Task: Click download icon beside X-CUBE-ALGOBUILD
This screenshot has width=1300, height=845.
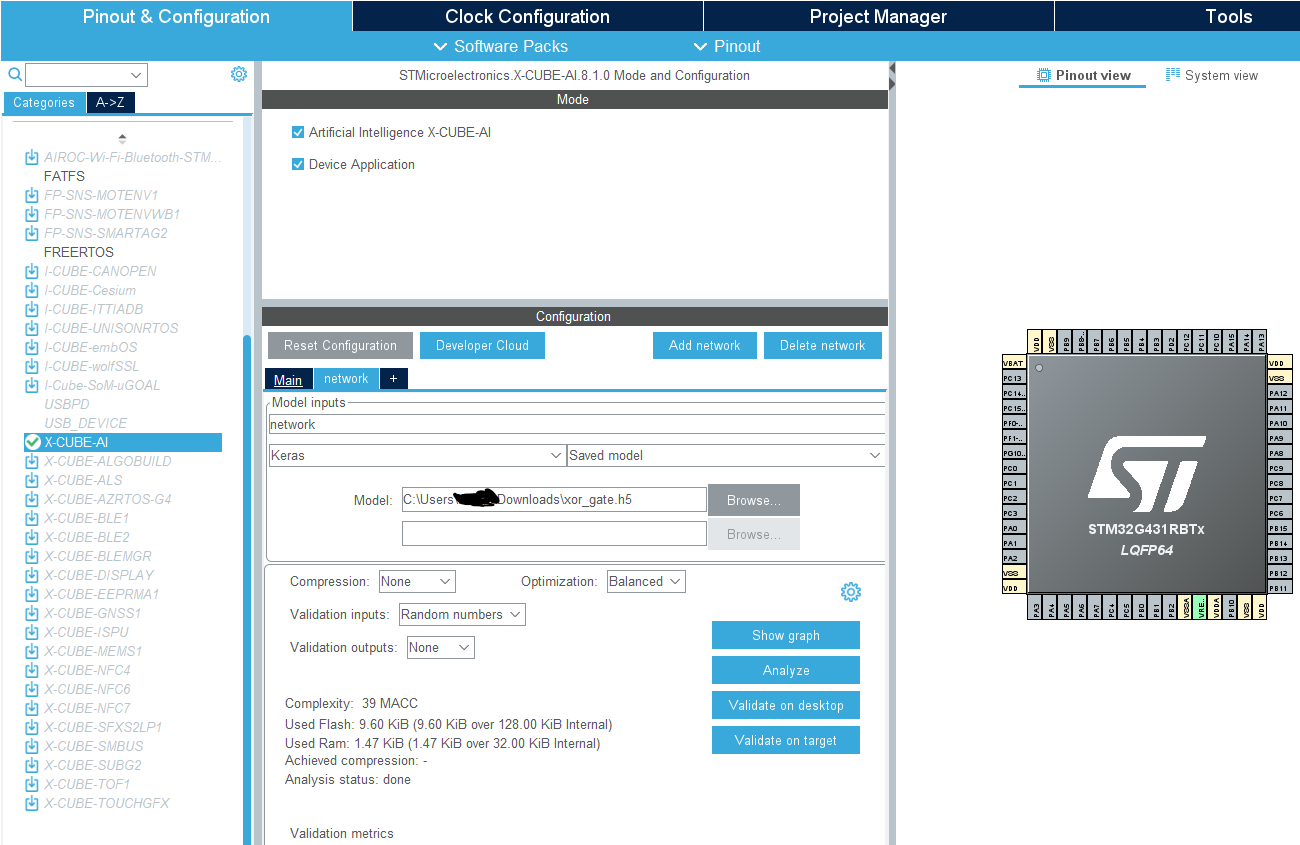Action: tap(32, 461)
